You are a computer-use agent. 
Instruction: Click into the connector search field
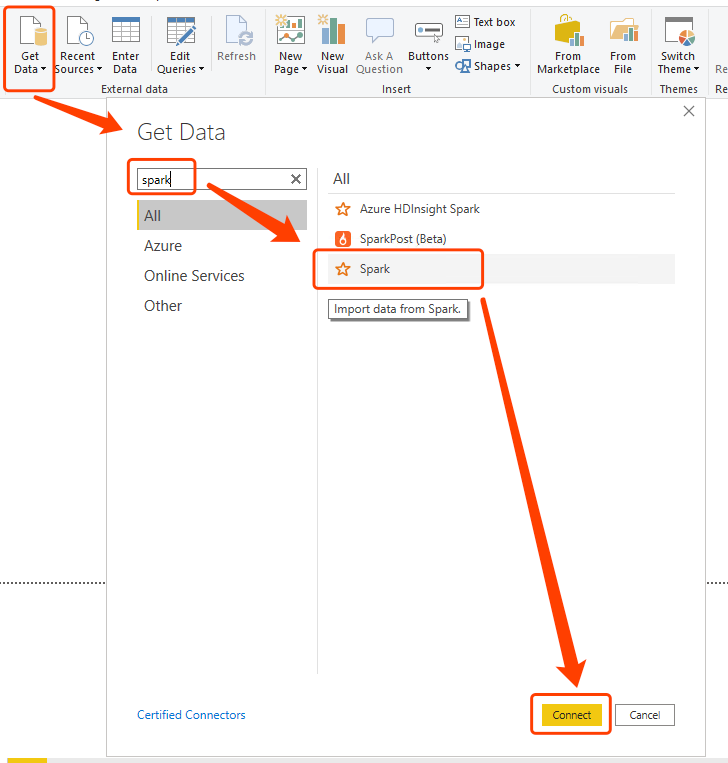(222, 179)
